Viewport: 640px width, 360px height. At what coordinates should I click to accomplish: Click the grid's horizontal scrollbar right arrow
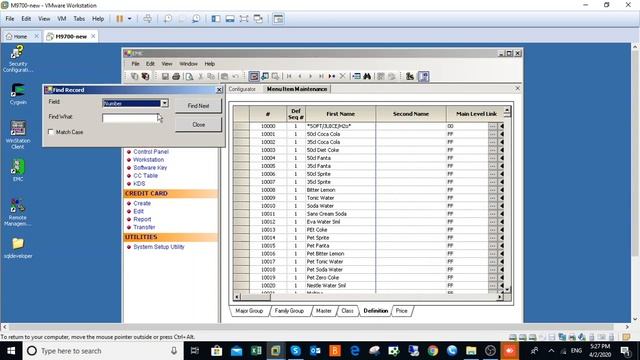(500, 297)
